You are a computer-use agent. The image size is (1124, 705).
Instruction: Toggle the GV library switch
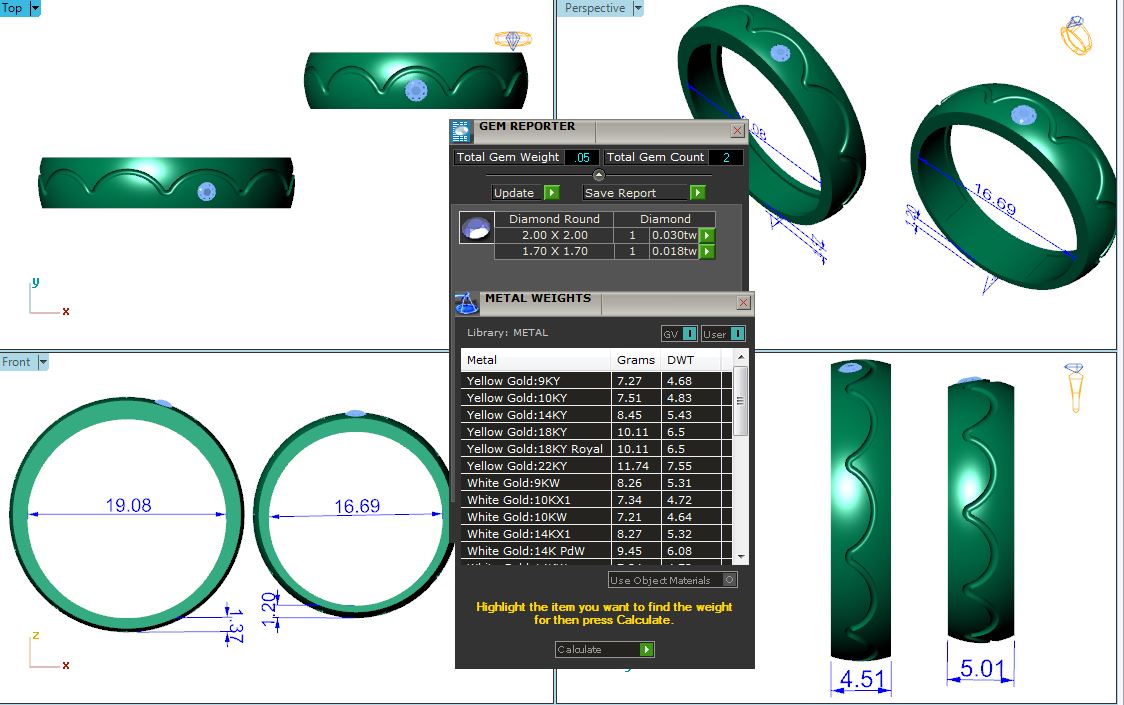pos(679,333)
